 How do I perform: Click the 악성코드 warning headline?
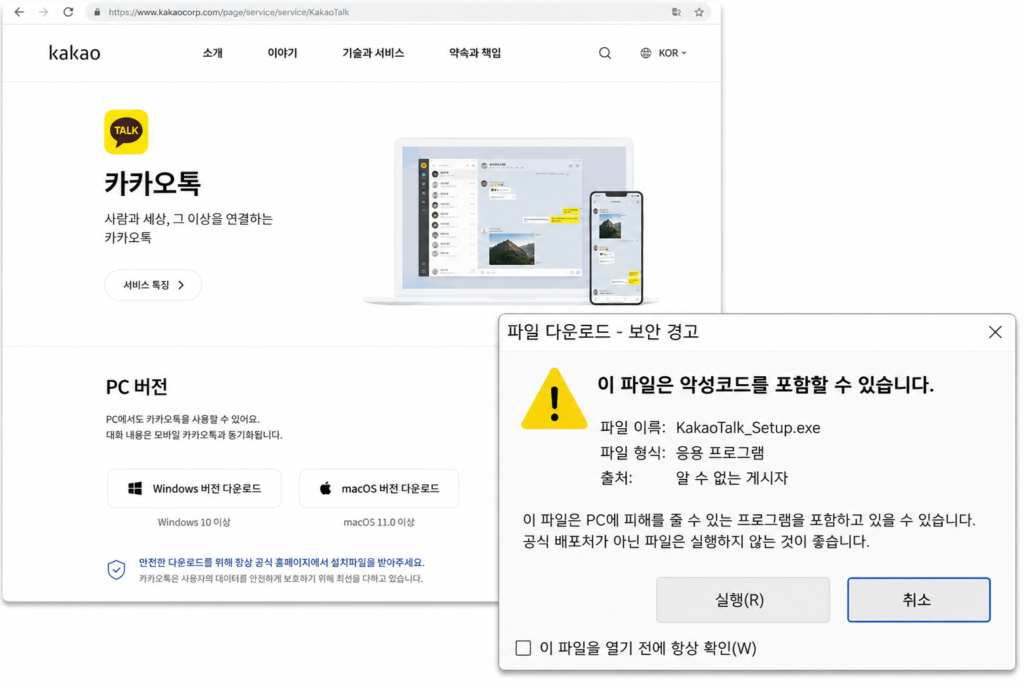click(765, 384)
